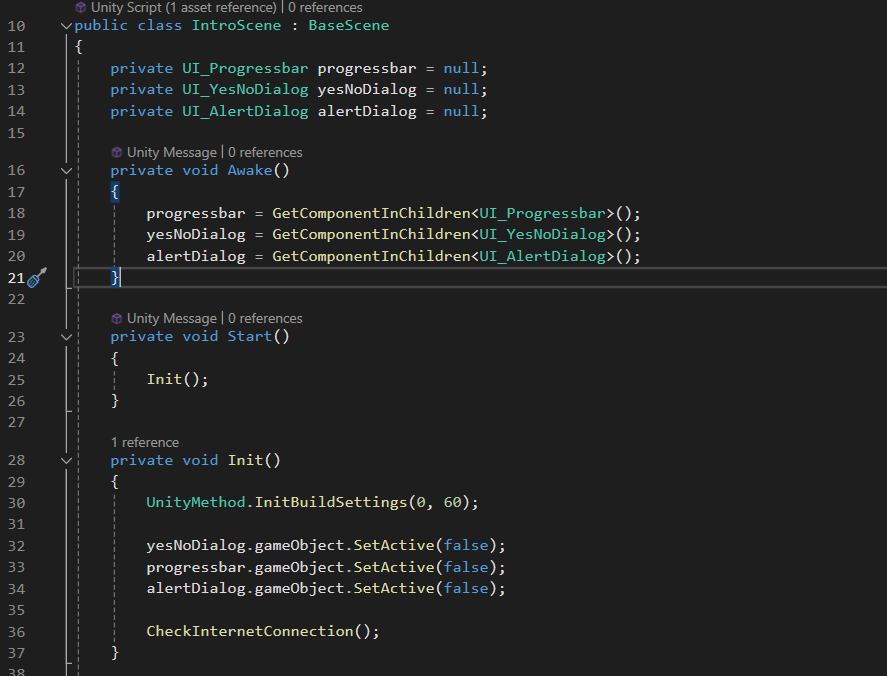Screen dimensions: 887x676
Task: Click InitBuildSettings on line 30
Action: tap(331, 502)
